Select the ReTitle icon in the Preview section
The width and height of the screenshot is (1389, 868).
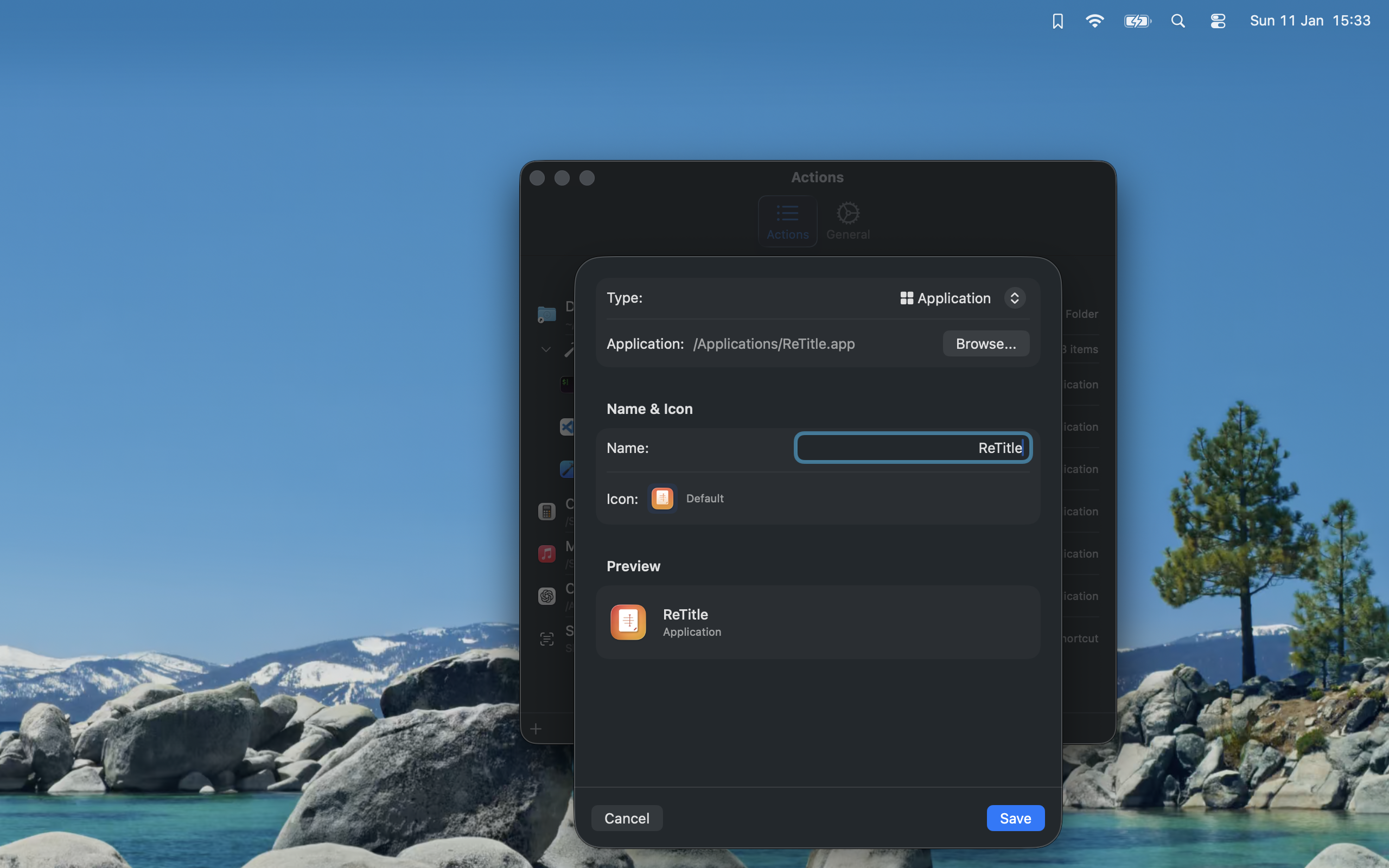click(x=628, y=622)
